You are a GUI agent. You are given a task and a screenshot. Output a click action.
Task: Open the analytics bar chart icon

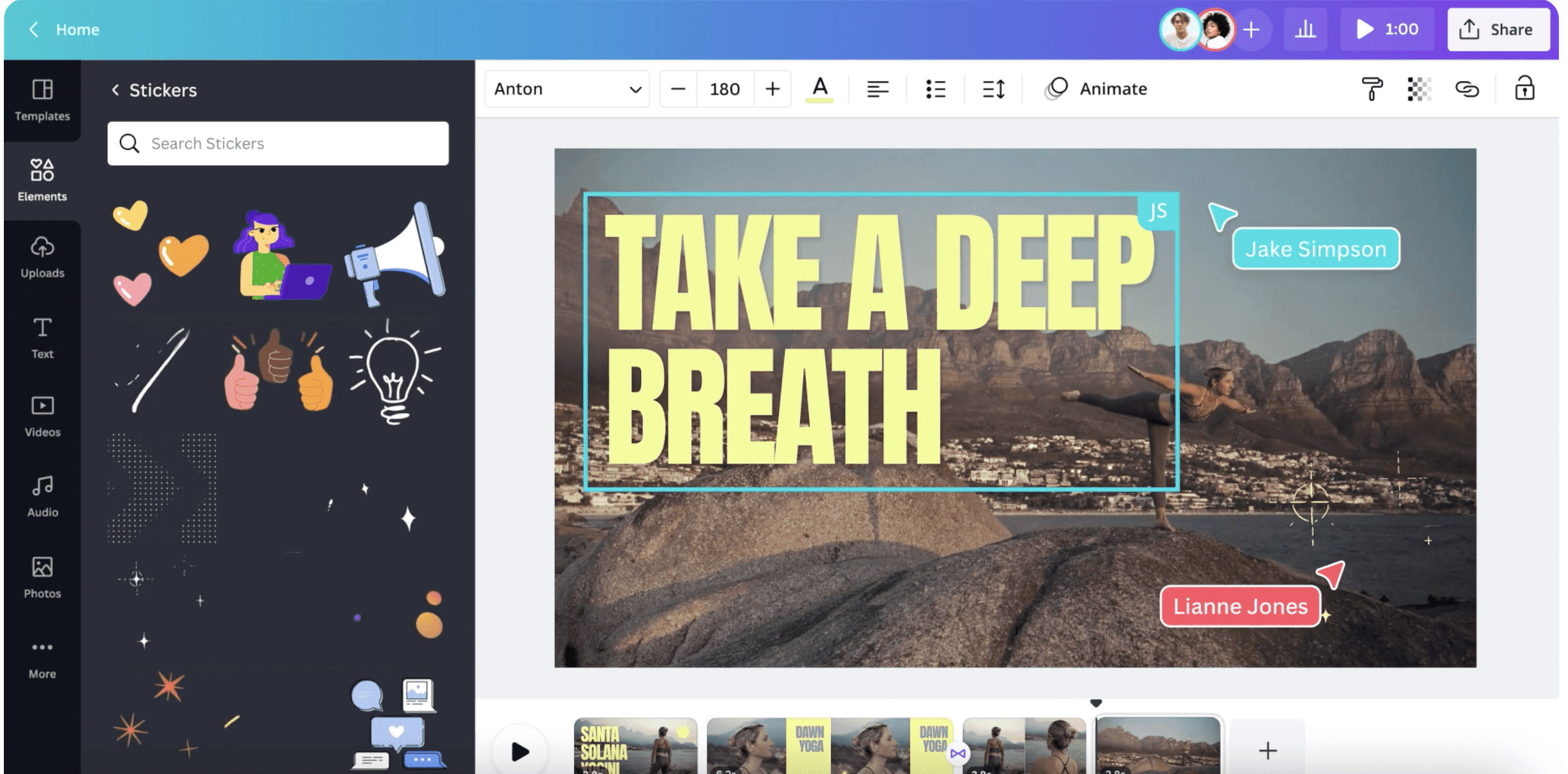coord(1305,30)
